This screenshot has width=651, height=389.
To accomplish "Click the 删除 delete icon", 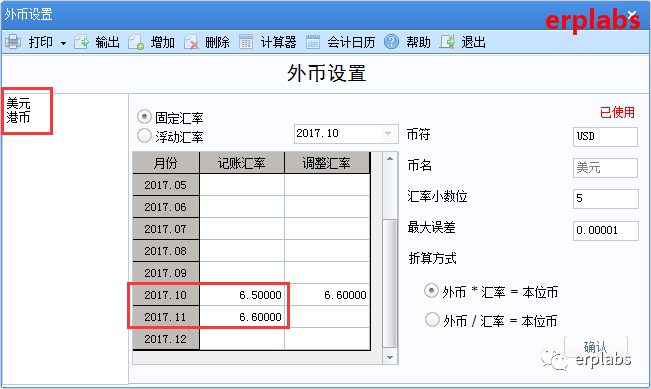I will point(191,42).
